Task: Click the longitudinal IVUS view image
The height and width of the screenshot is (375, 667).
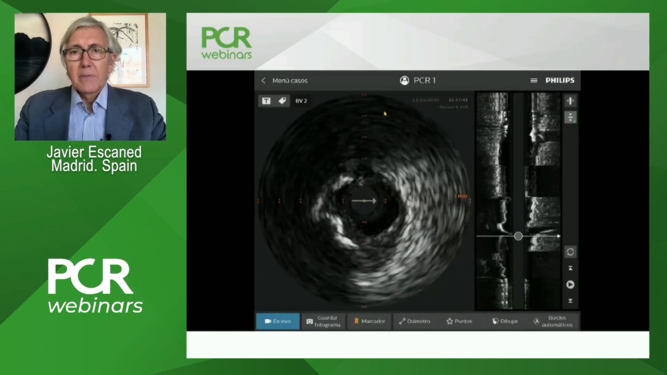Action: (518, 201)
